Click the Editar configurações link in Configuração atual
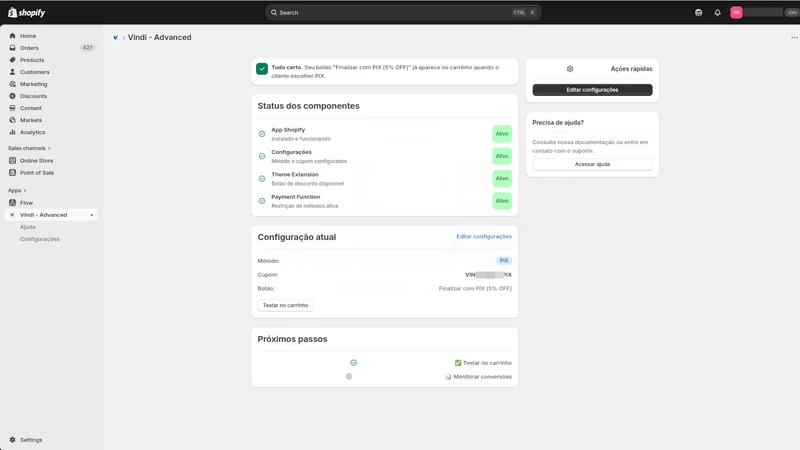The height and width of the screenshot is (450, 800). click(x=484, y=236)
